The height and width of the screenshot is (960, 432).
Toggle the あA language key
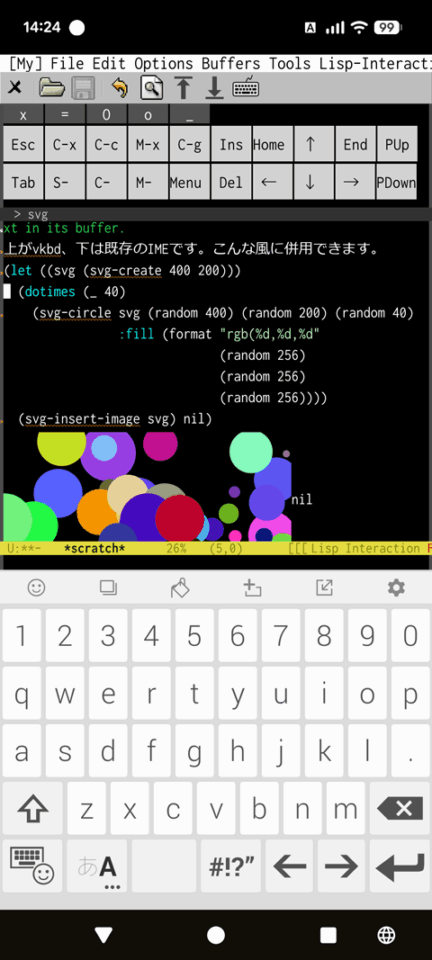point(97,866)
